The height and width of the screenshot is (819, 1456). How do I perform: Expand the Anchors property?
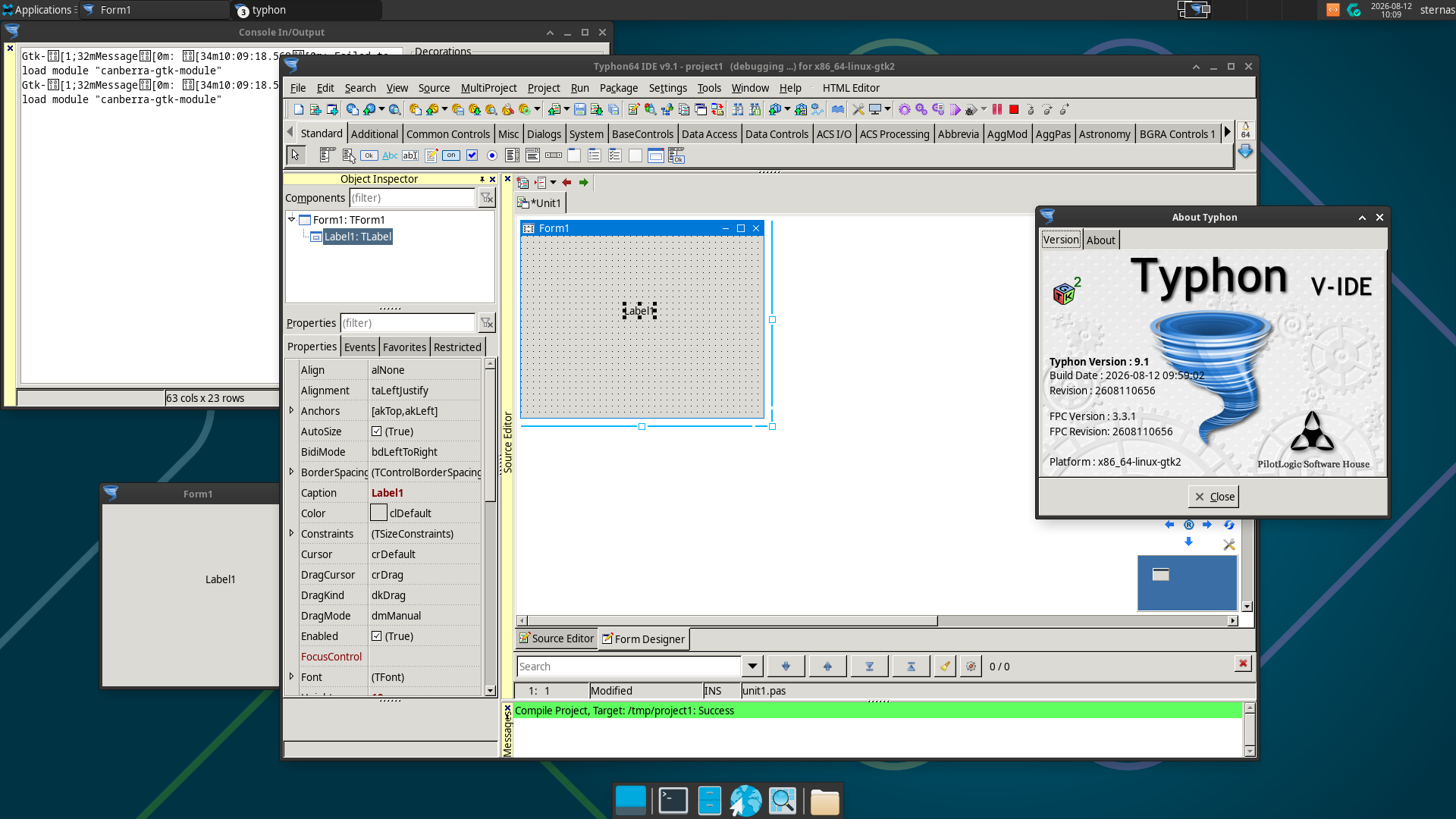(x=291, y=410)
